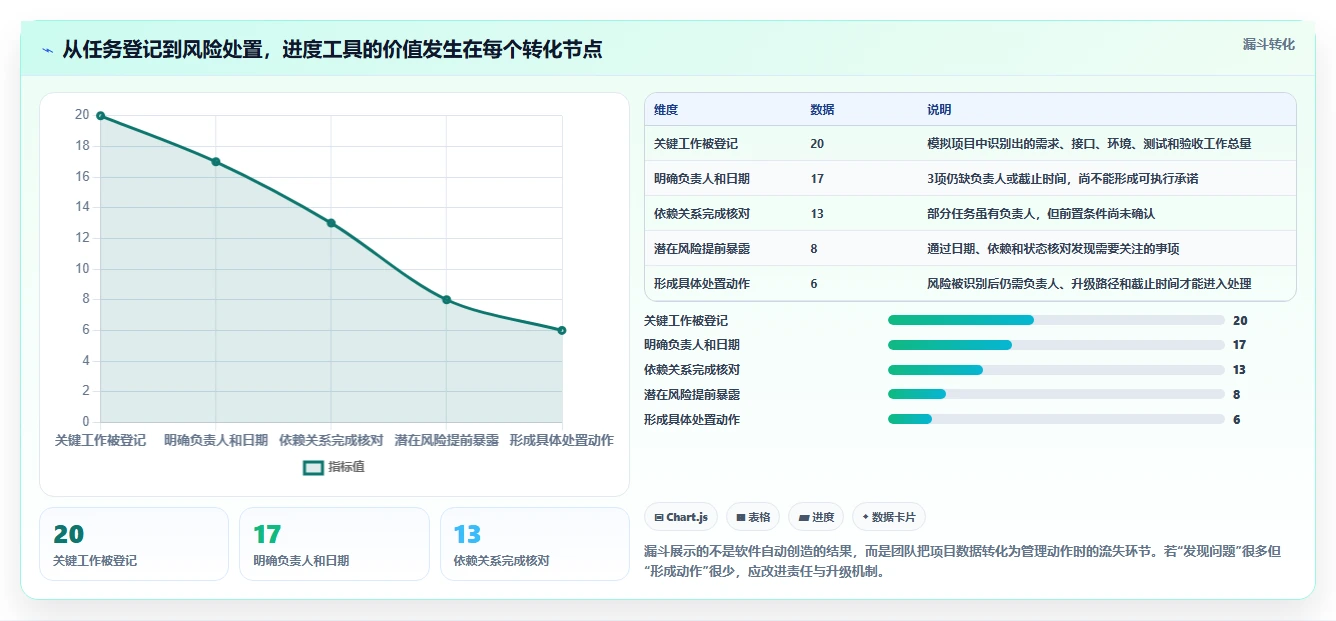Open the stat card showing 17
Image resolution: width=1336 pixels, height=621 pixels.
click(x=334, y=544)
